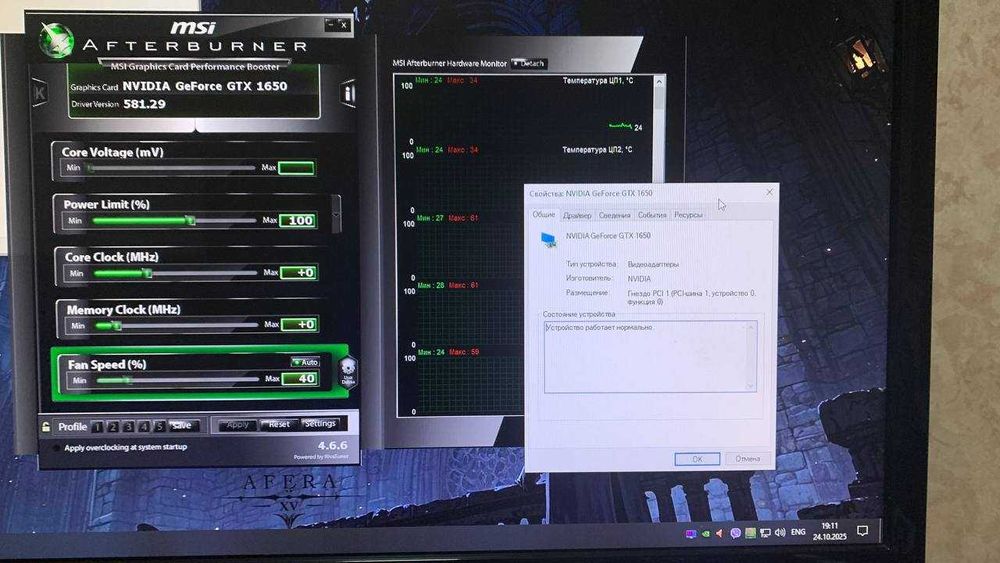Screen dimensions: 1000x563
Task: Open the Сведения tab
Action: tap(614, 216)
